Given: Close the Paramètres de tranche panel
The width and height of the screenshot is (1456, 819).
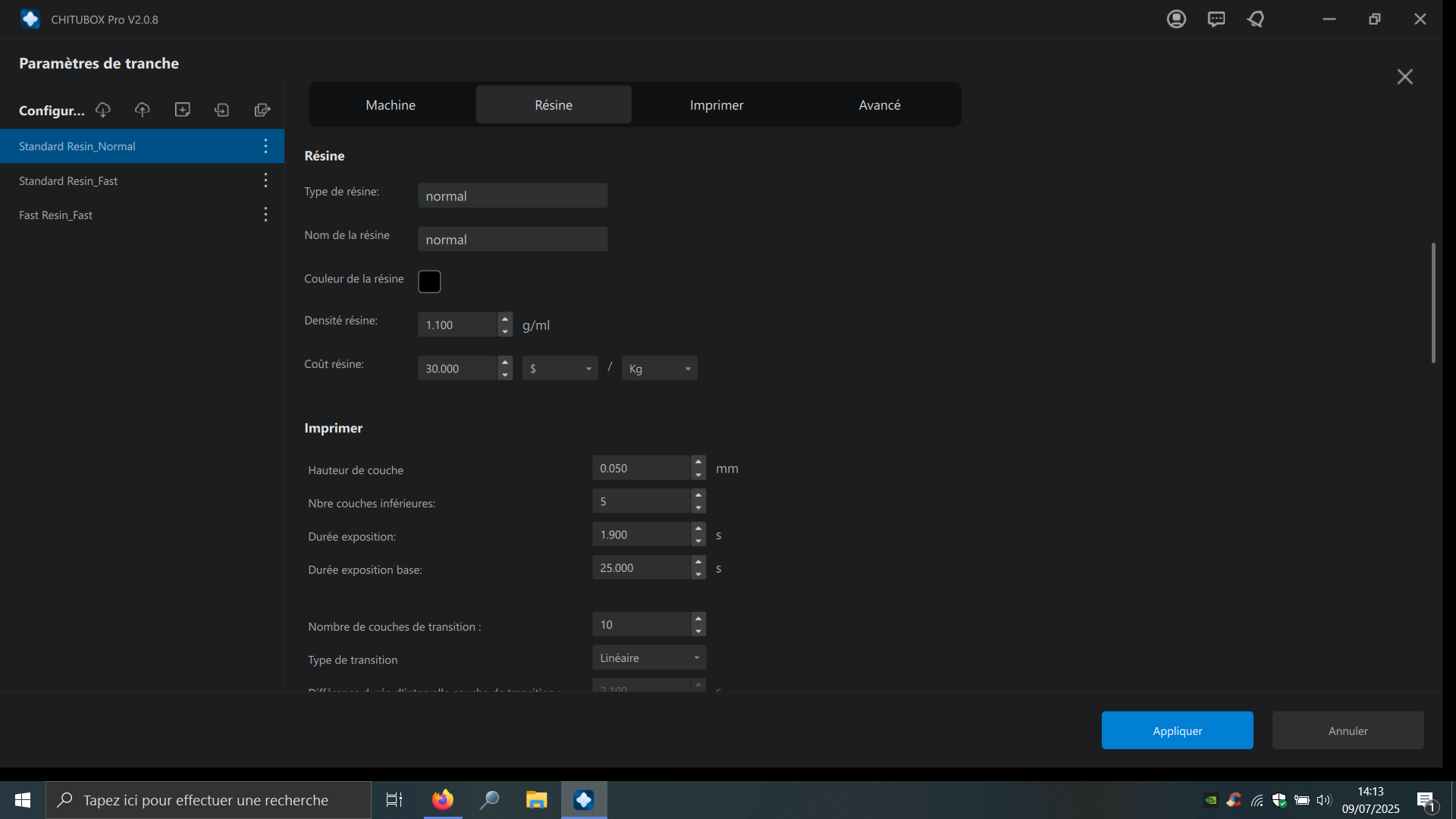Looking at the screenshot, I should (1405, 77).
